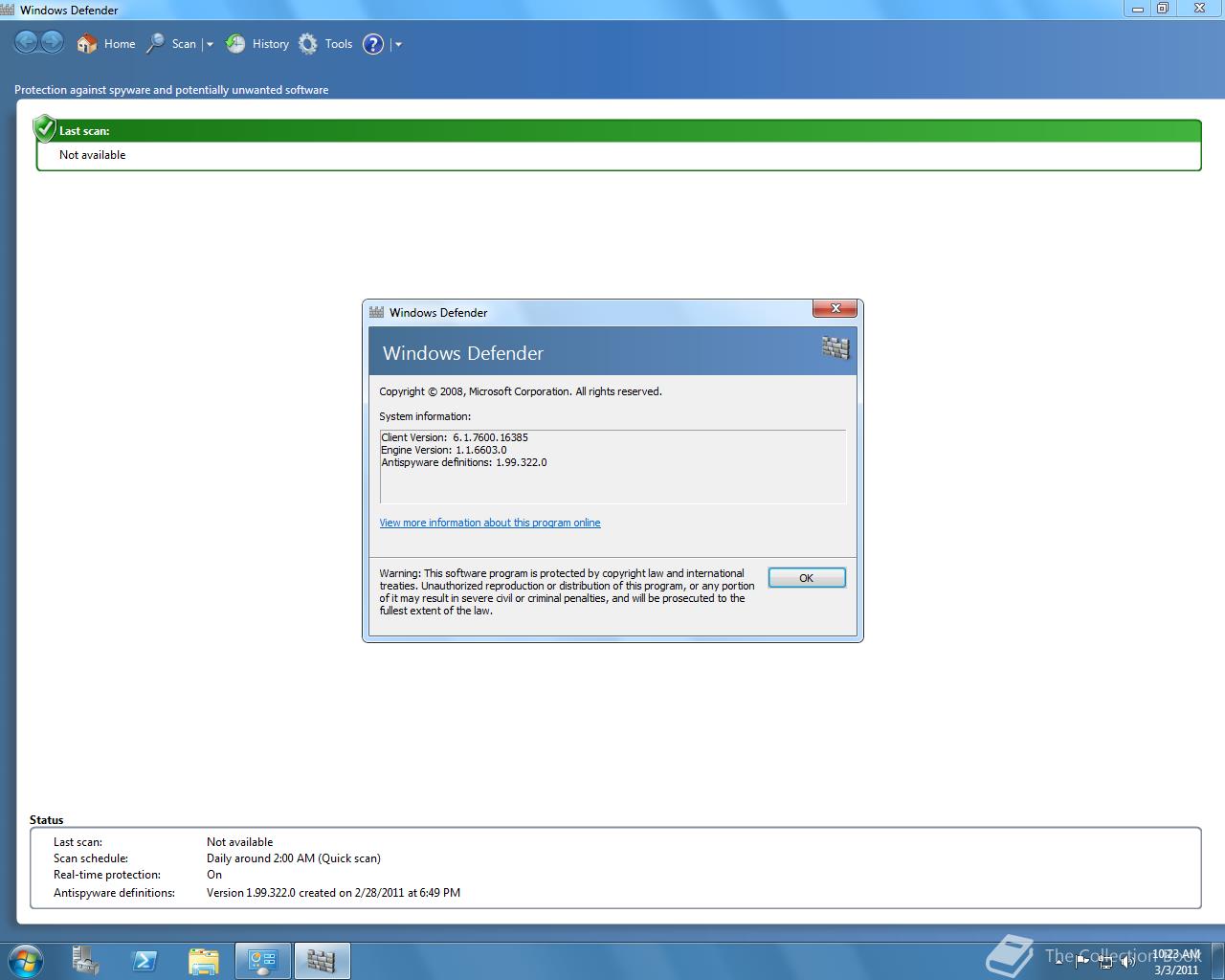Launch Windows PowerShell from the taskbar
1225x980 pixels.
pos(145,961)
